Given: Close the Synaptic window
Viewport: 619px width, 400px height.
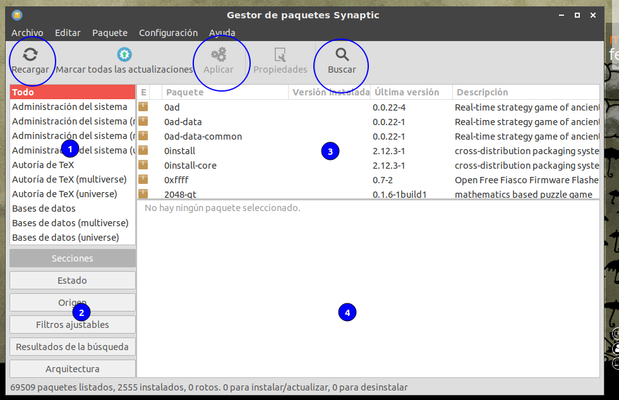Looking at the screenshot, I should [x=593, y=15].
